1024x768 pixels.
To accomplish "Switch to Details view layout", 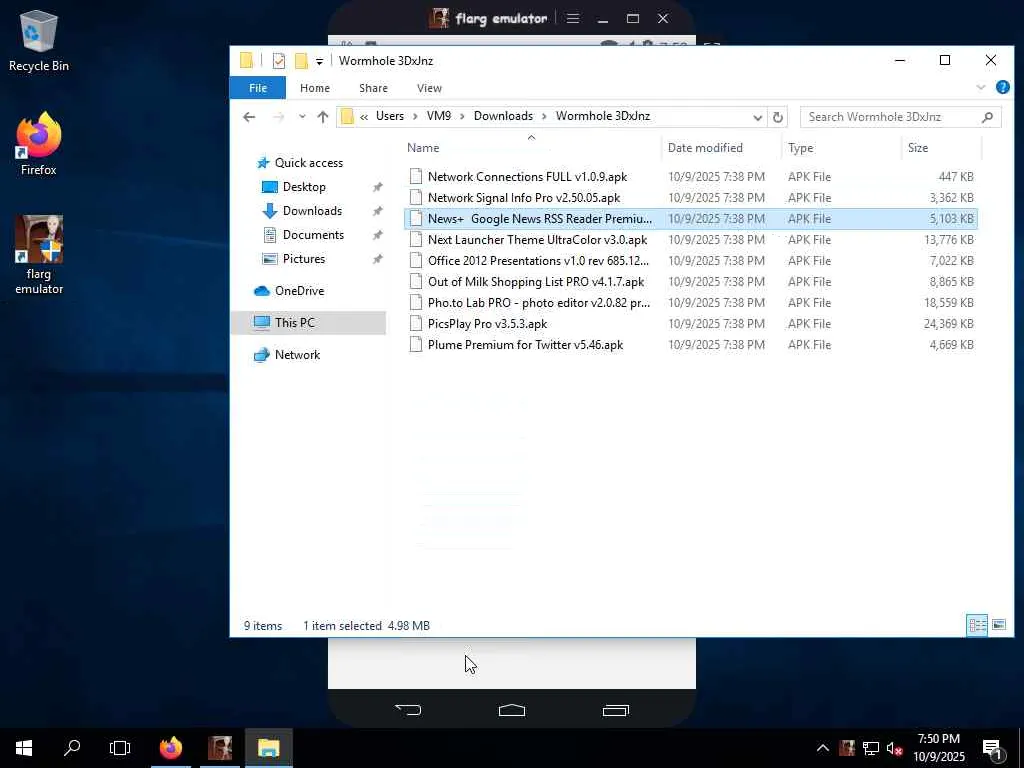I will coord(977,625).
